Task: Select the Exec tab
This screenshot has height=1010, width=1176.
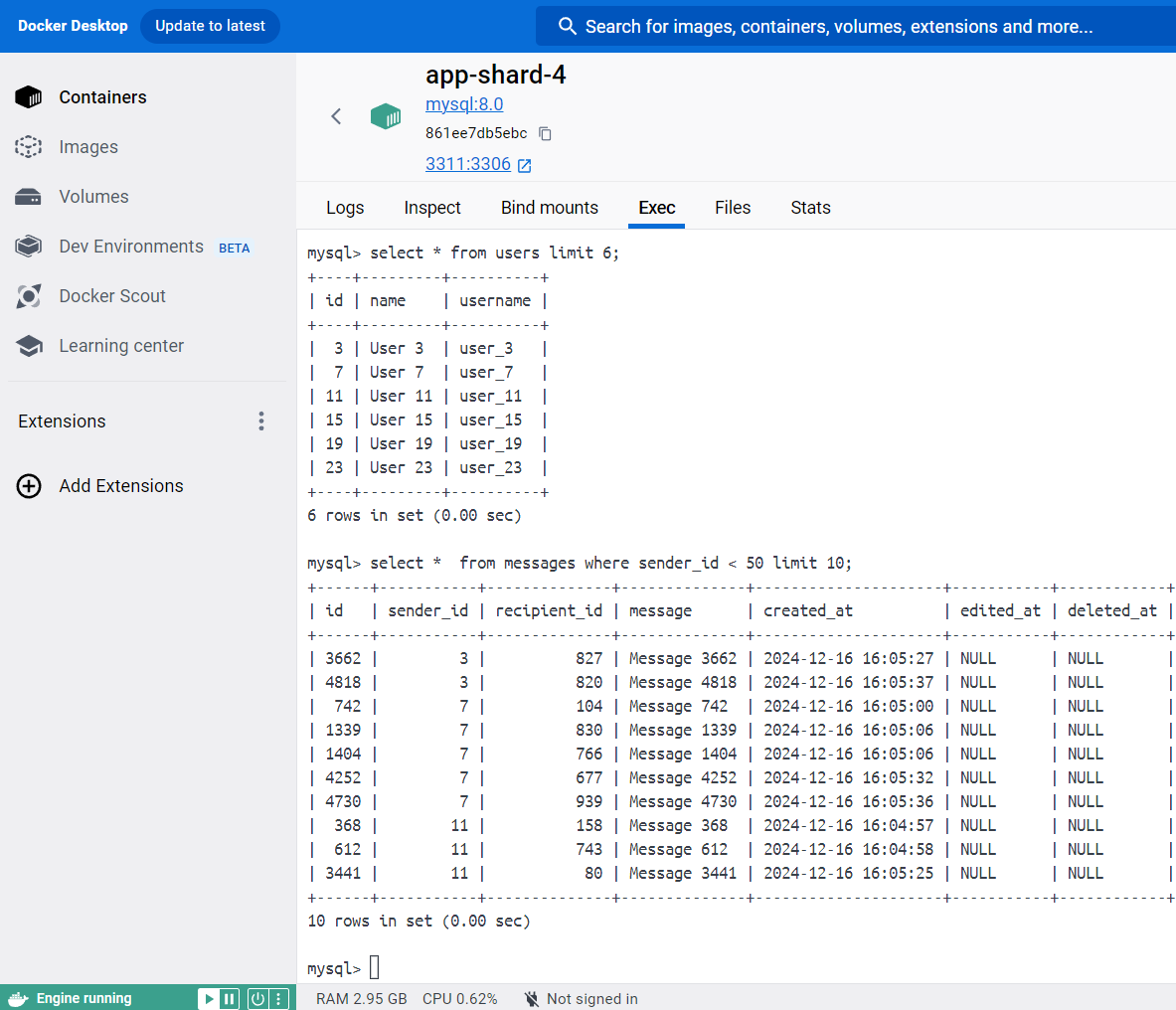Action: point(657,208)
